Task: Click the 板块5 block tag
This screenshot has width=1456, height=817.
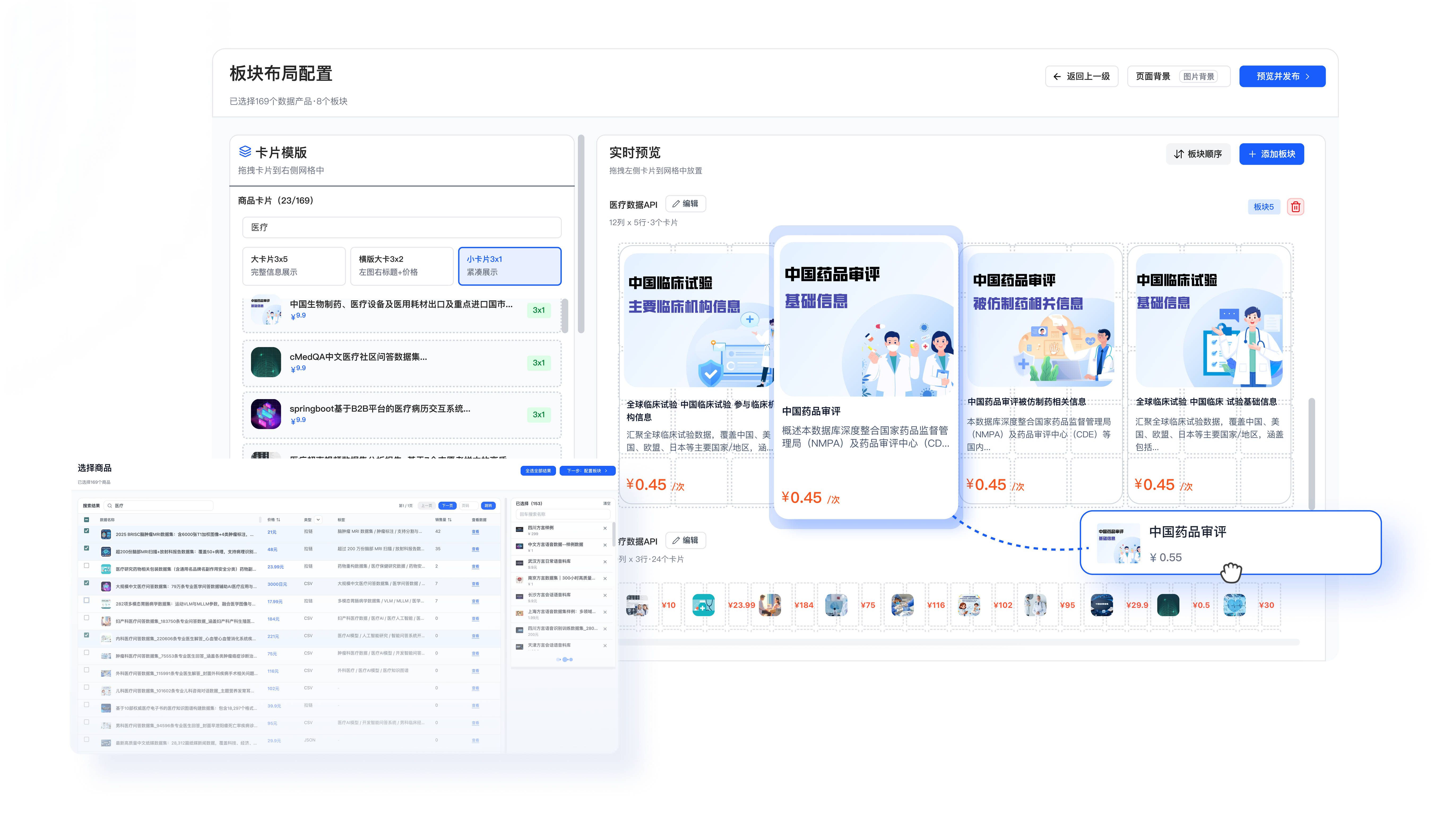Action: [x=1263, y=207]
